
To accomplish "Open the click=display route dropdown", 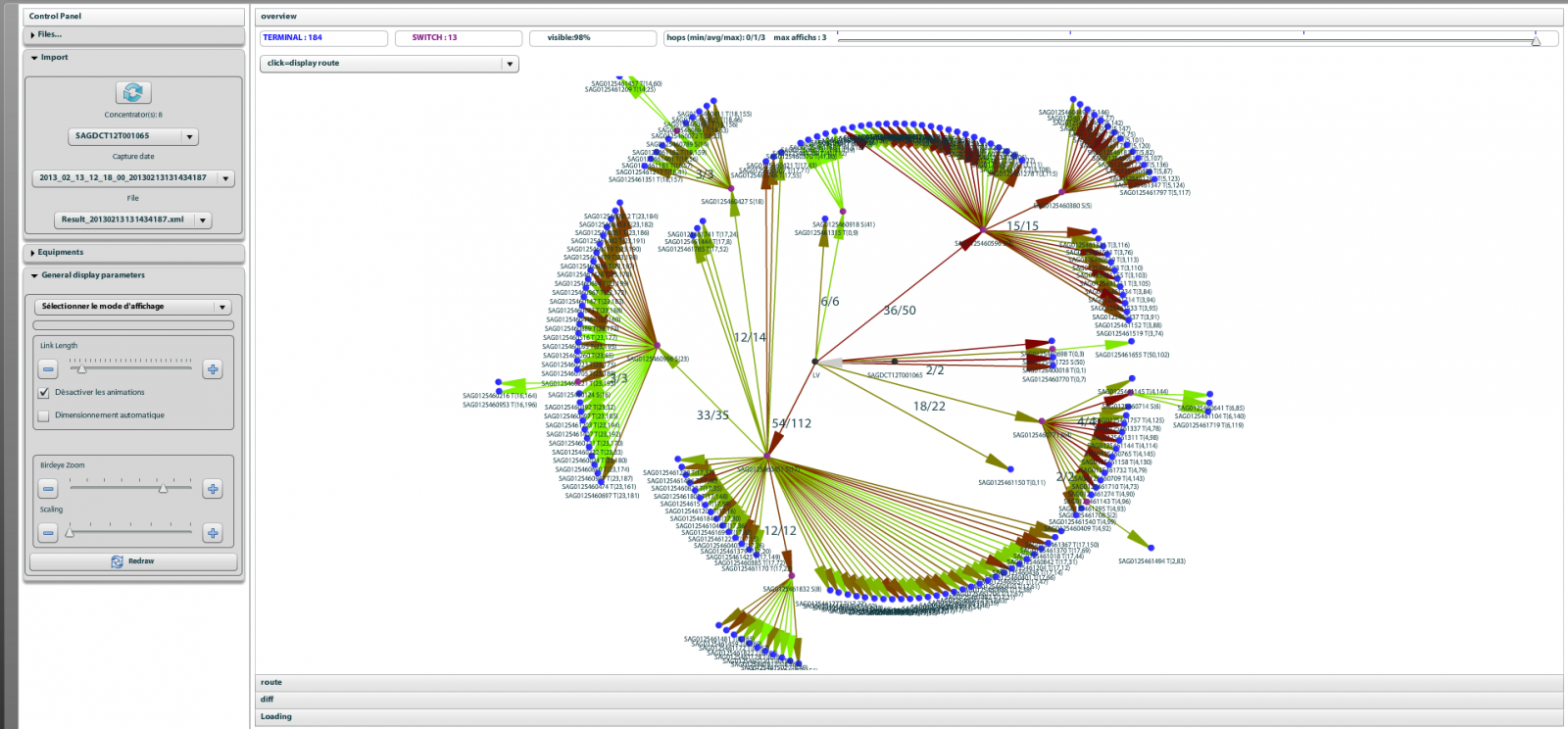I will [509, 64].
